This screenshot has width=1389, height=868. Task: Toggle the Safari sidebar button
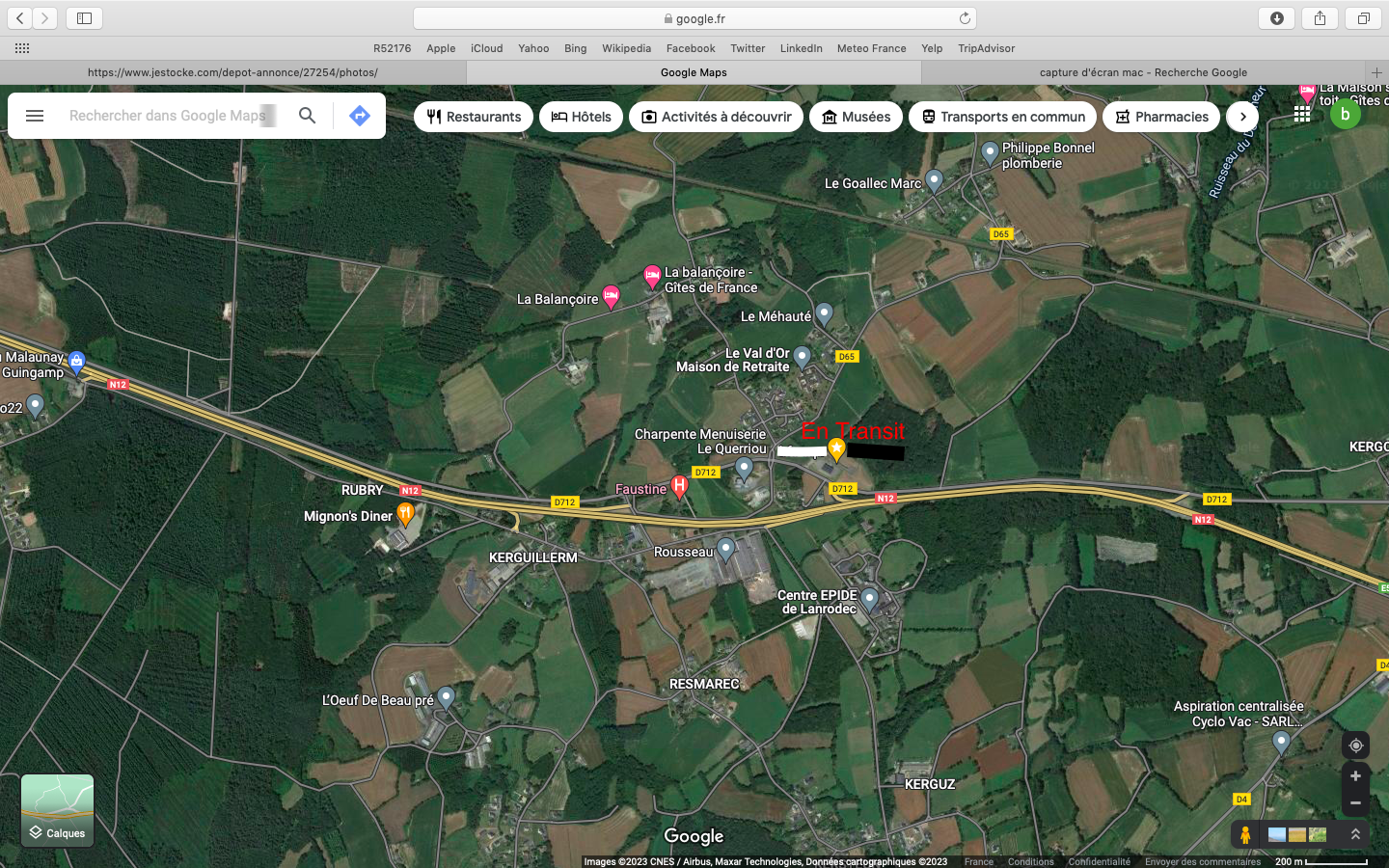[84, 18]
